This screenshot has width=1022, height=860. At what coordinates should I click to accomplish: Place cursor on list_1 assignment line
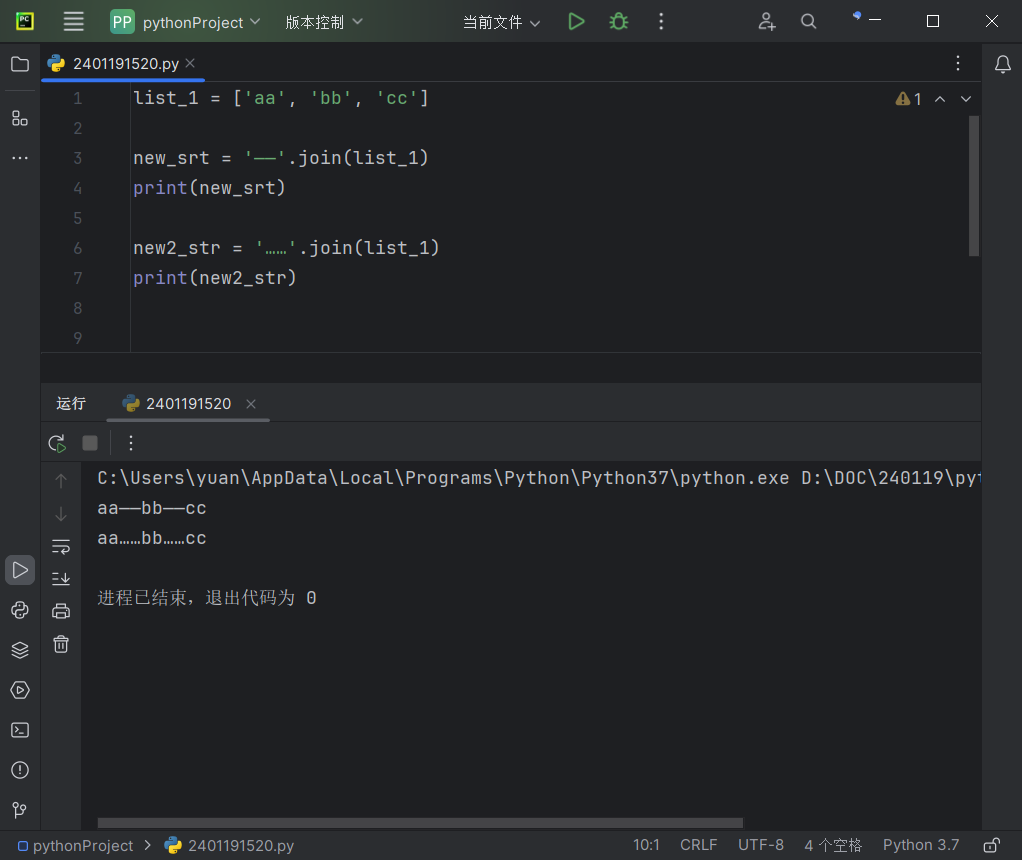pyautogui.click(x=281, y=98)
